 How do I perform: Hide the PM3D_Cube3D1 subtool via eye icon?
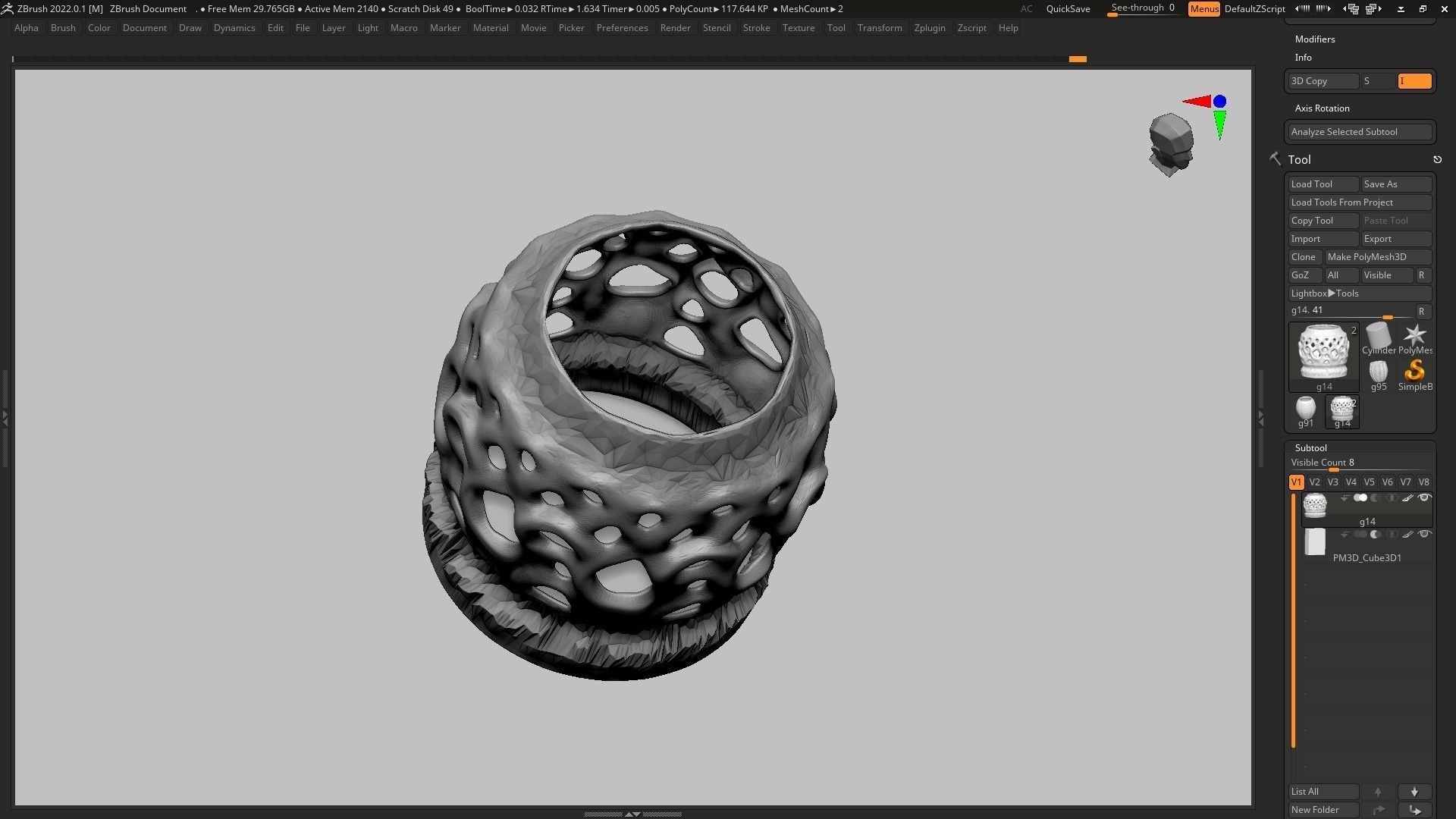tap(1424, 535)
